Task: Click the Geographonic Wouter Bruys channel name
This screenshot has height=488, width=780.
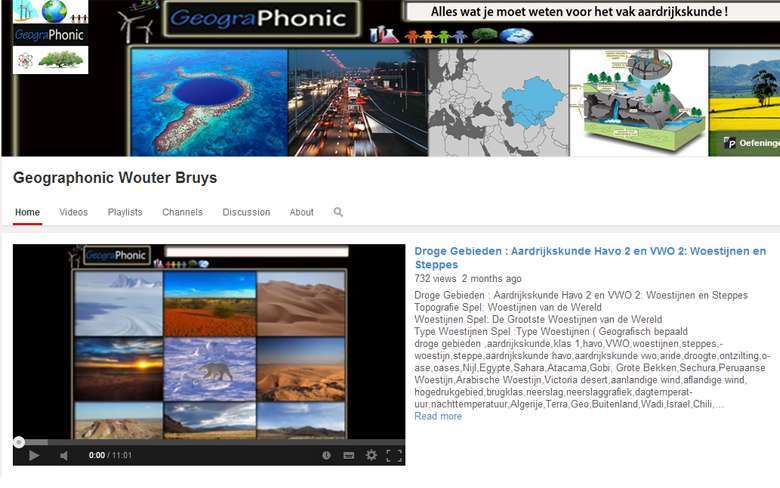Action: click(115, 178)
